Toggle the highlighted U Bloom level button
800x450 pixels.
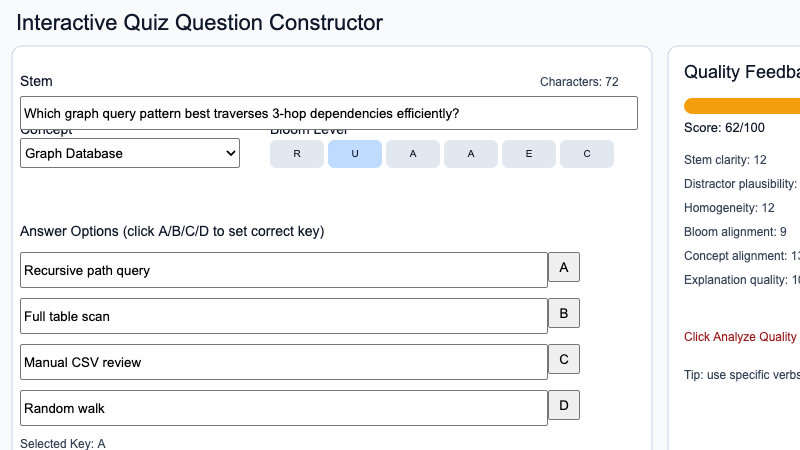(355, 154)
